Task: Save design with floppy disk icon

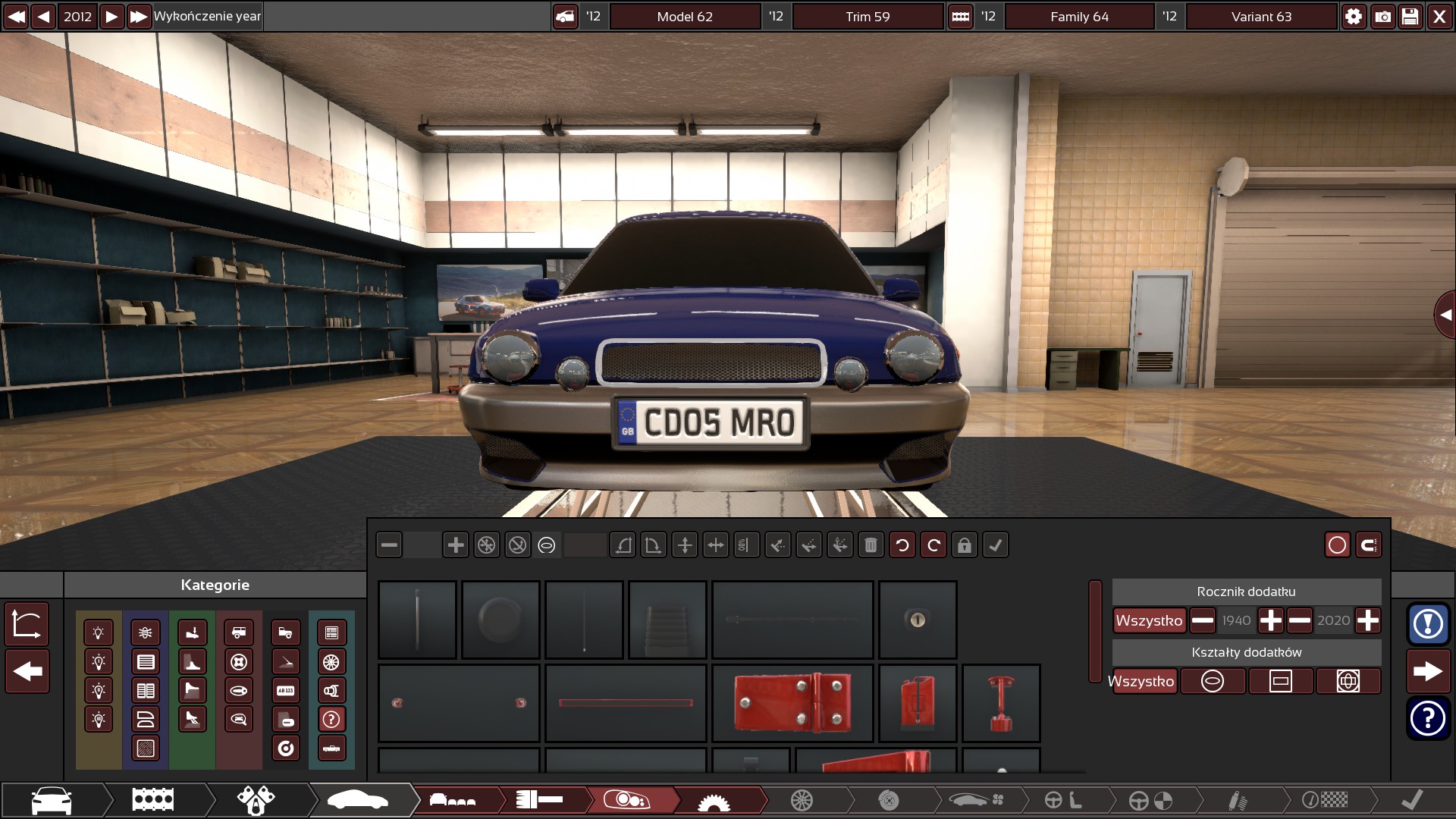Action: click(x=1410, y=16)
